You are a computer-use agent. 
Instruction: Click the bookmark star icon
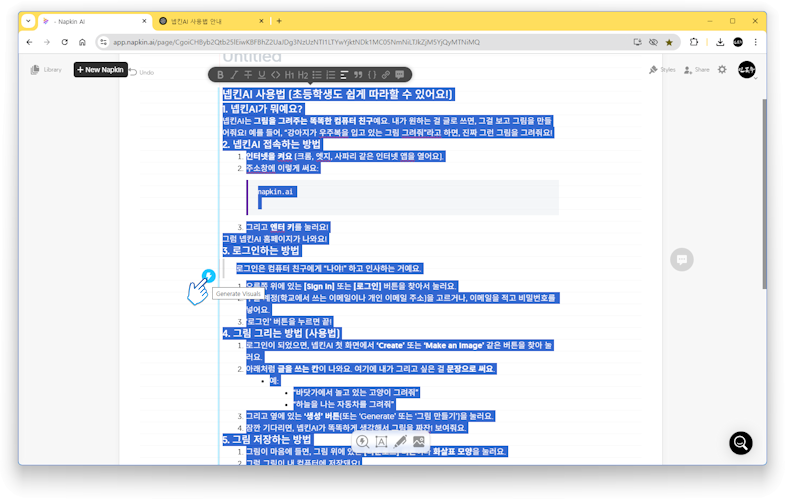coord(669,42)
